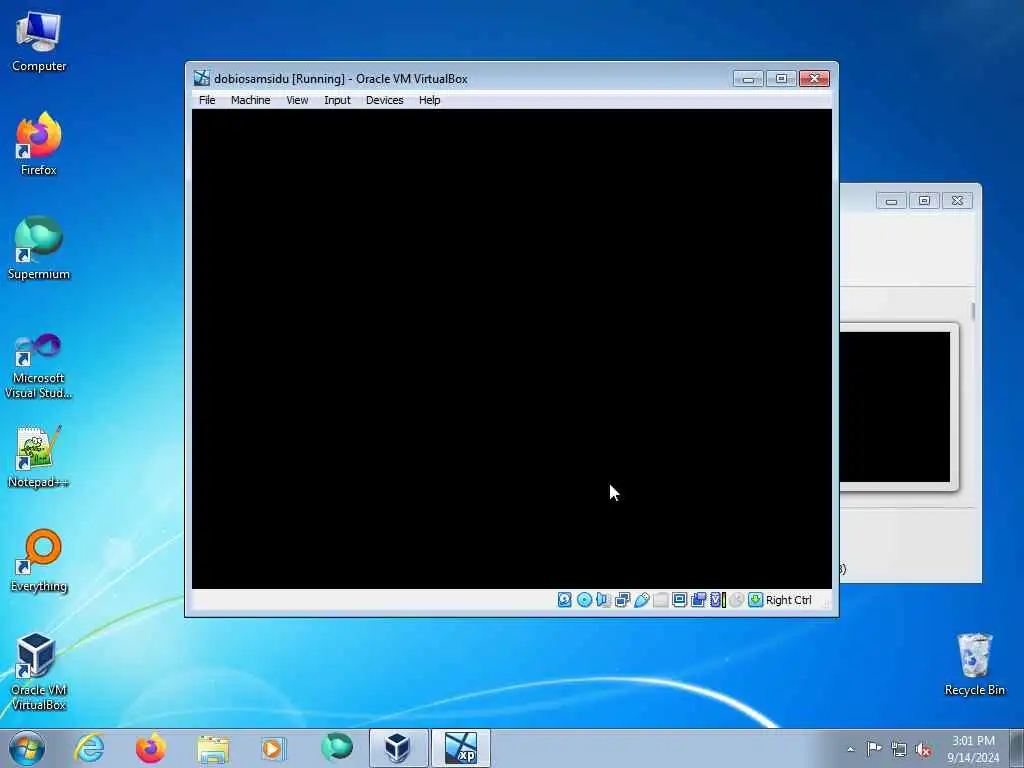1024x768 pixels.
Task: Select the Microsoft Visual Studio desktop shortcut
Action: click(x=39, y=366)
